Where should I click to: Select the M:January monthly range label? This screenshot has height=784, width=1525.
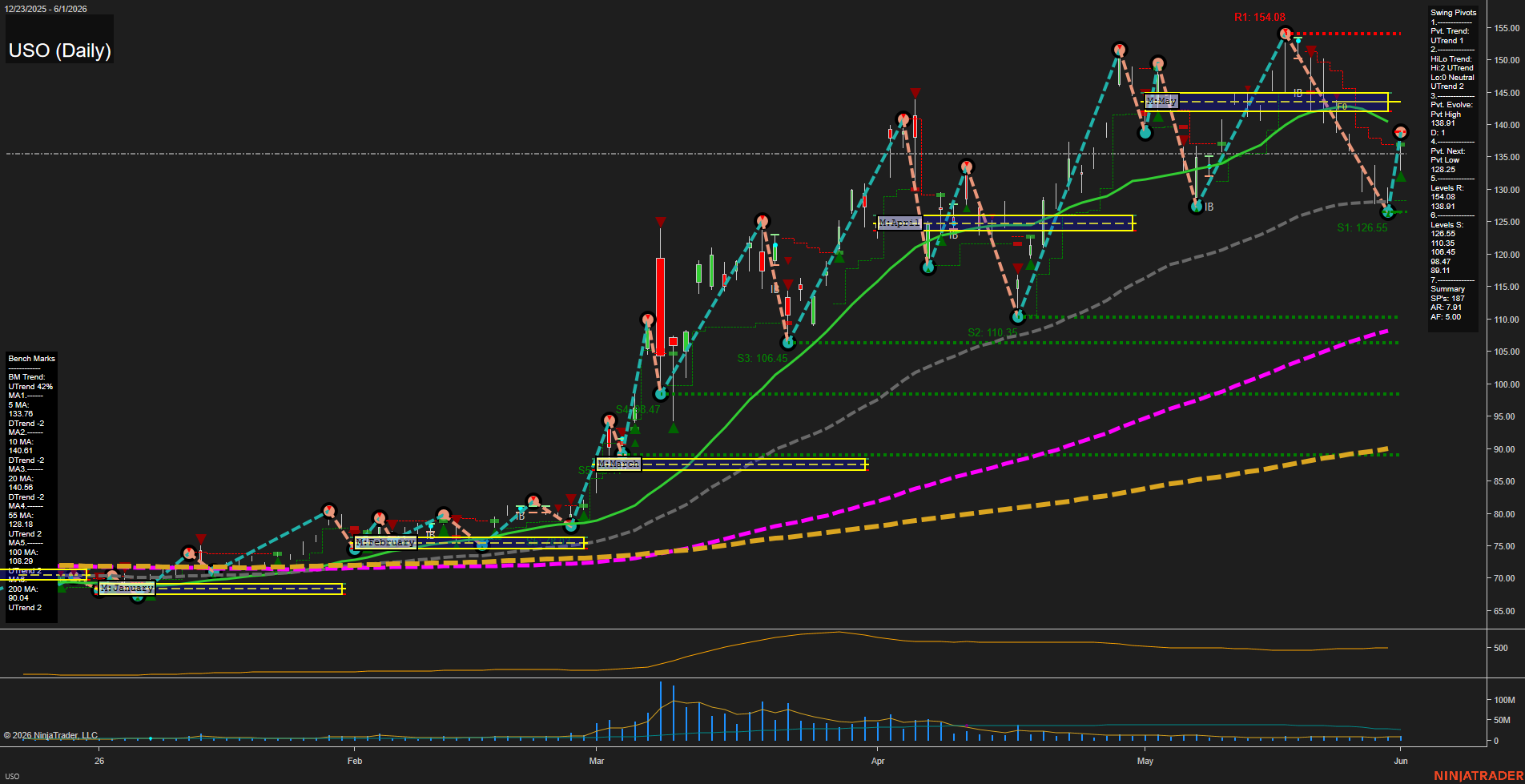click(x=127, y=589)
